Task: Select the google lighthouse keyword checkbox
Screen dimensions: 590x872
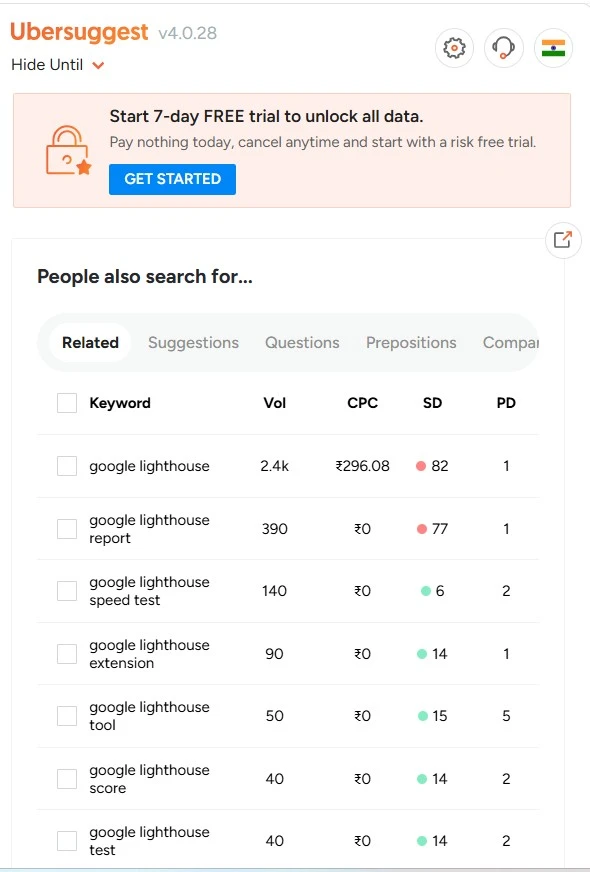Action: 66,465
